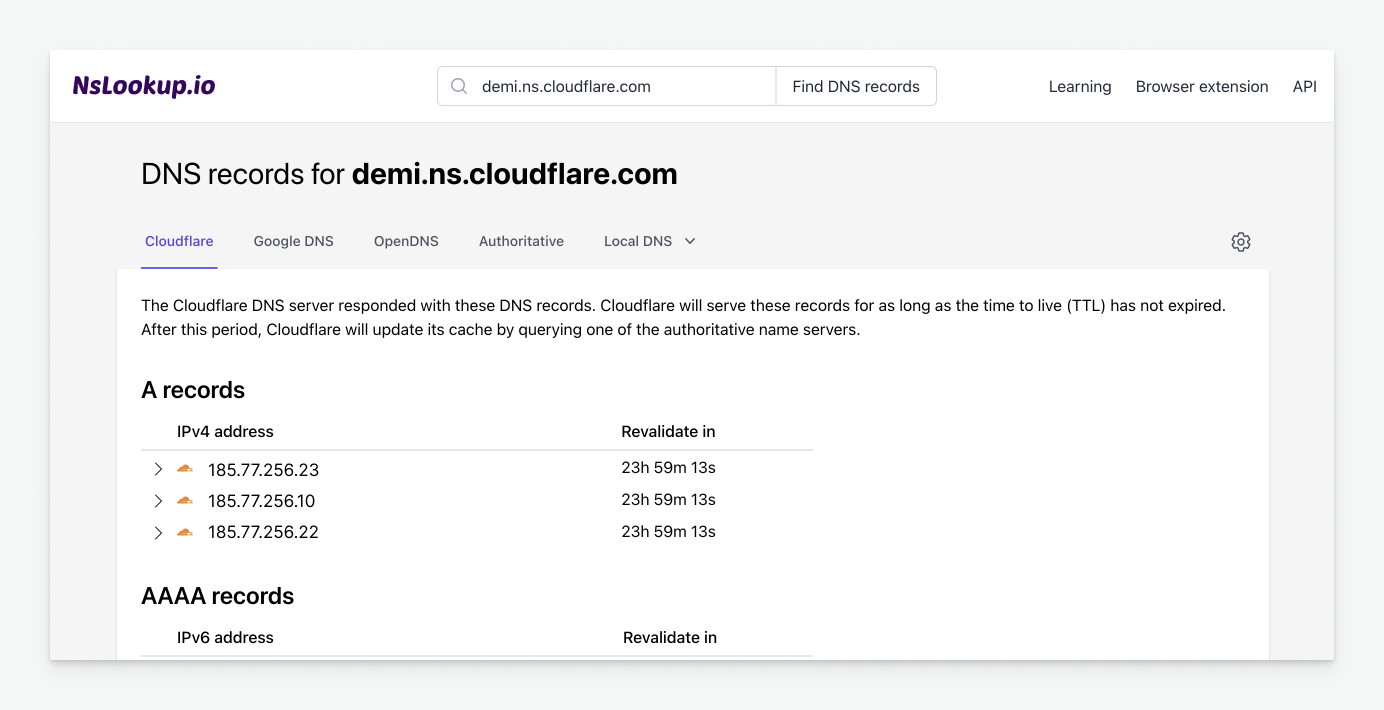
Task: Switch to the Google DNS tab
Action: click(294, 241)
